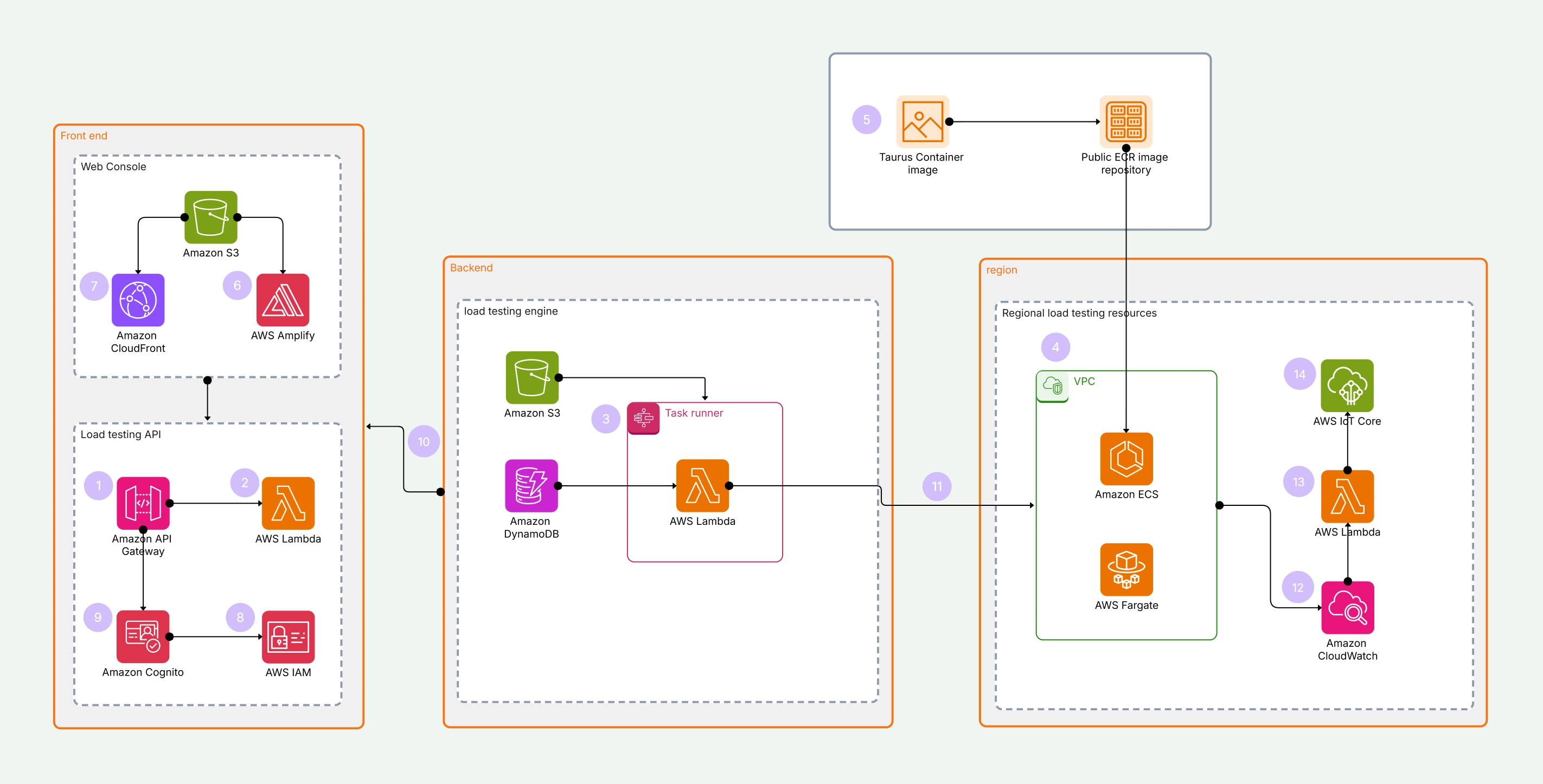Select the Task runner gear icon
Viewport: 1543px width, 784px height.
[x=643, y=419]
